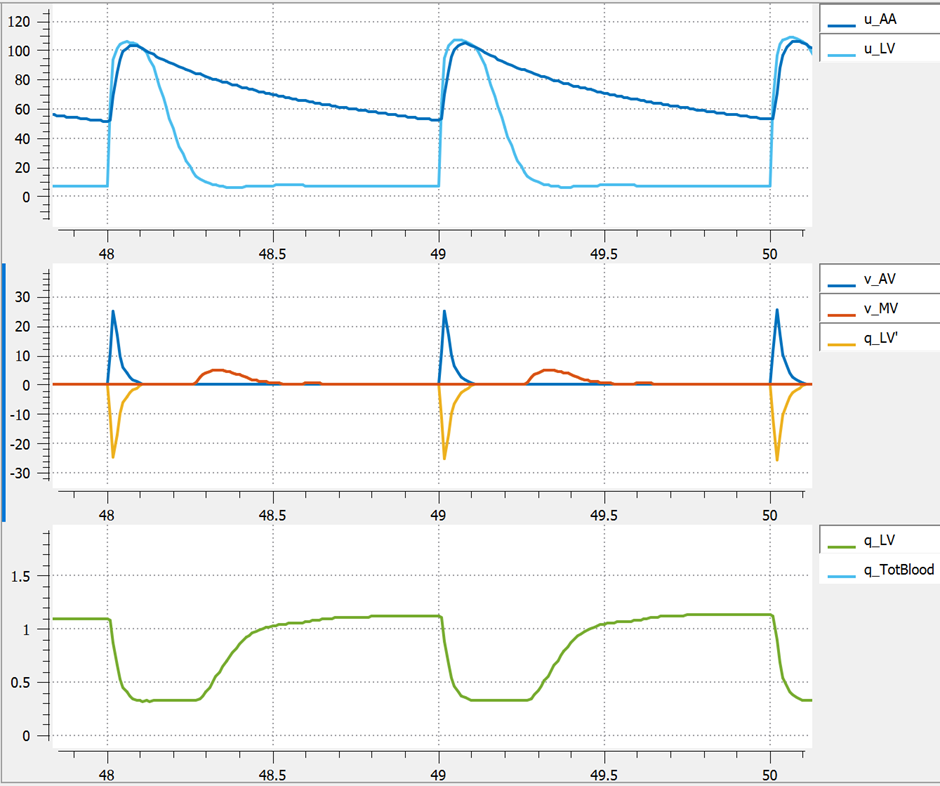Screen dimensions: 940x786
Task: Click the blue selection bar beside middle plot
Action: click(x=3, y=392)
